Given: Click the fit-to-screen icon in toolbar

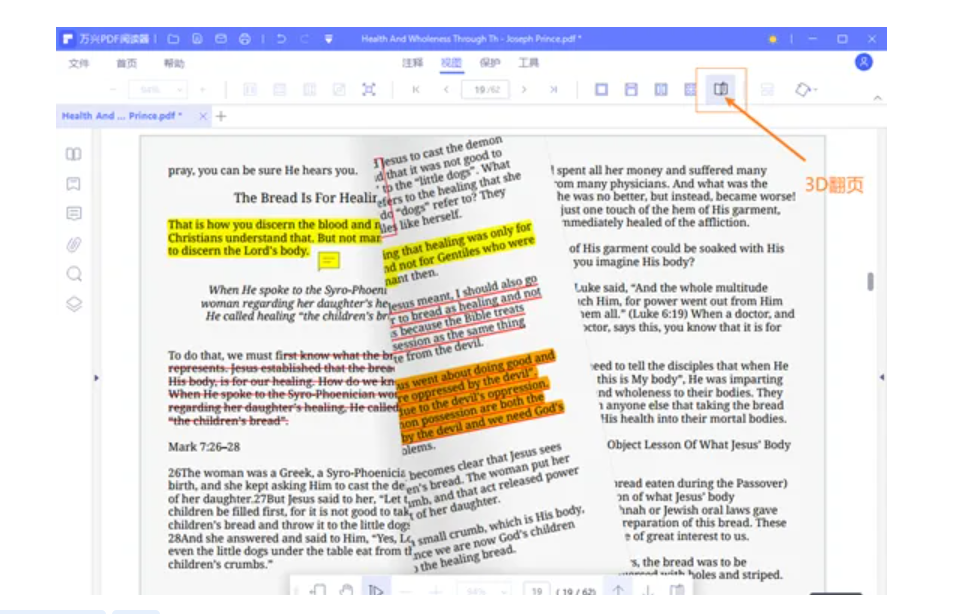Looking at the screenshot, I should coord(368,90).
